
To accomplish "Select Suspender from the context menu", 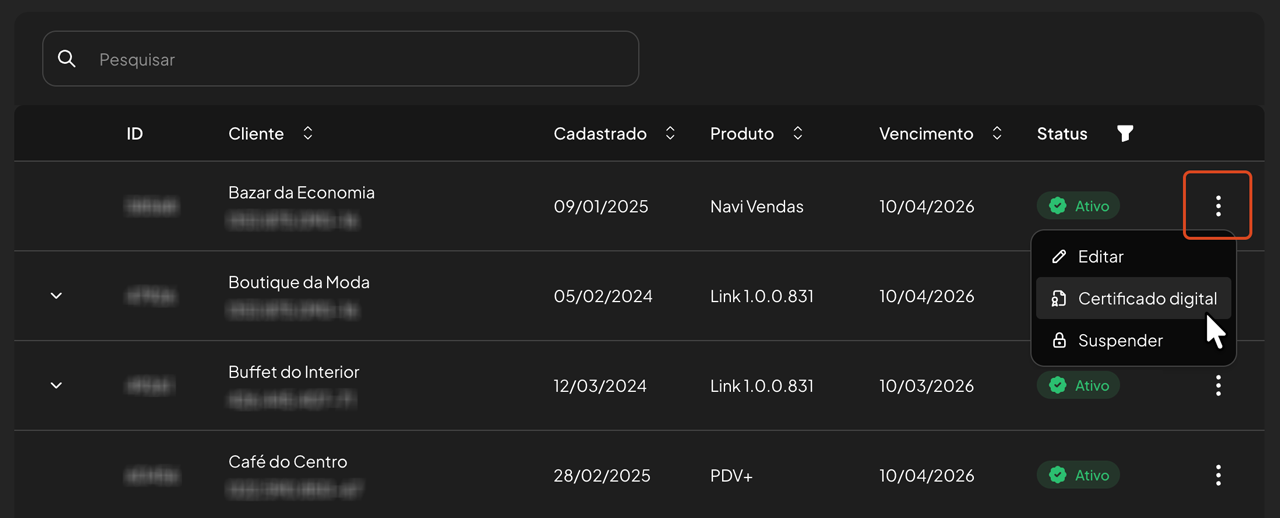I will (1120, 341).
